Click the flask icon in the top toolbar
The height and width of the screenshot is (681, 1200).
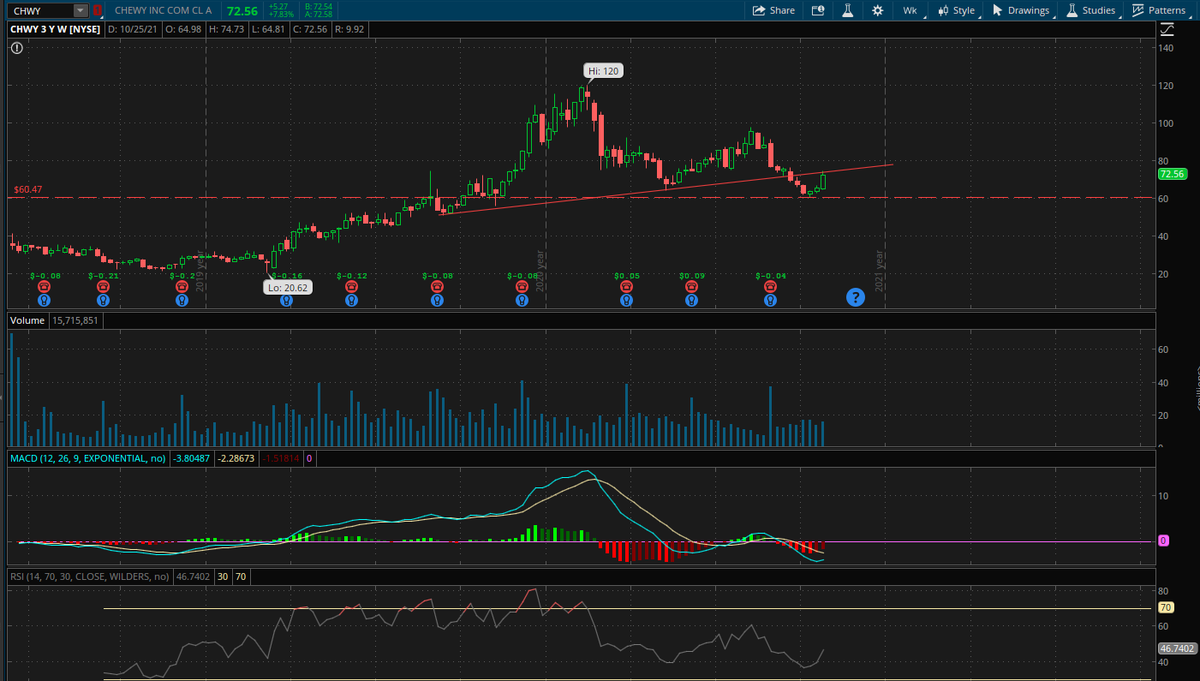846,10
